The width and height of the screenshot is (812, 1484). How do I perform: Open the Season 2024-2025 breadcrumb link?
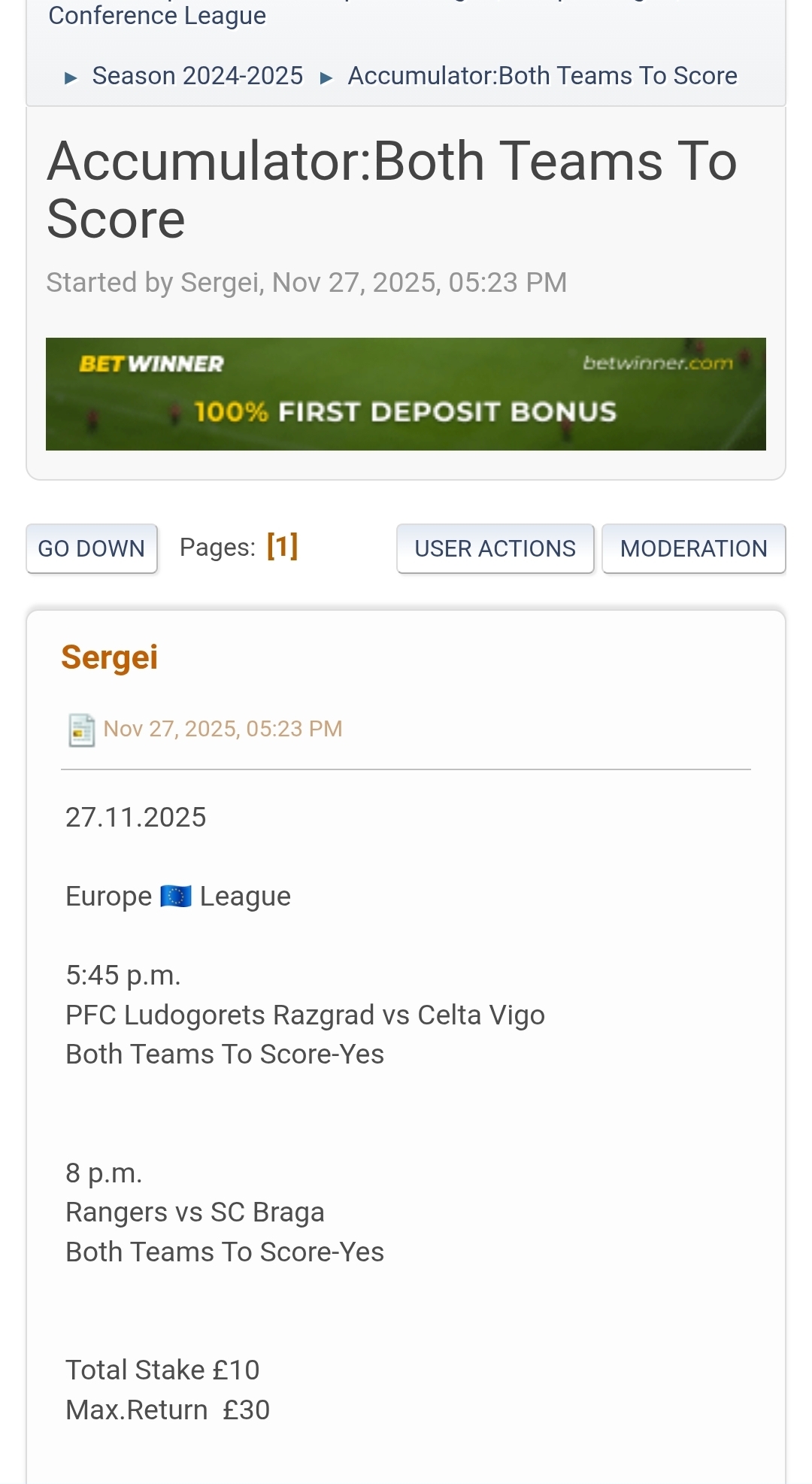[198, 76]
